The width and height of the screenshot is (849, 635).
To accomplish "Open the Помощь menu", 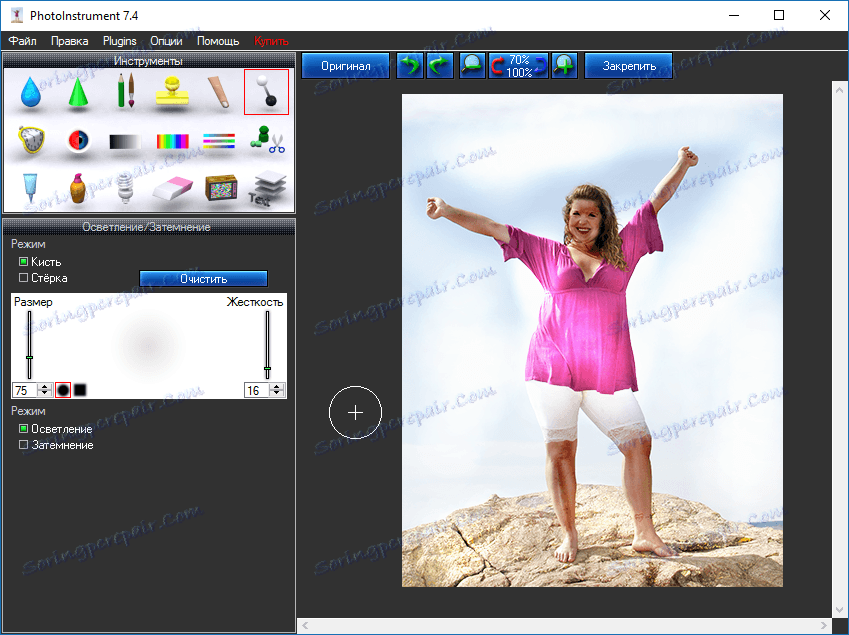I will [218, 41].
